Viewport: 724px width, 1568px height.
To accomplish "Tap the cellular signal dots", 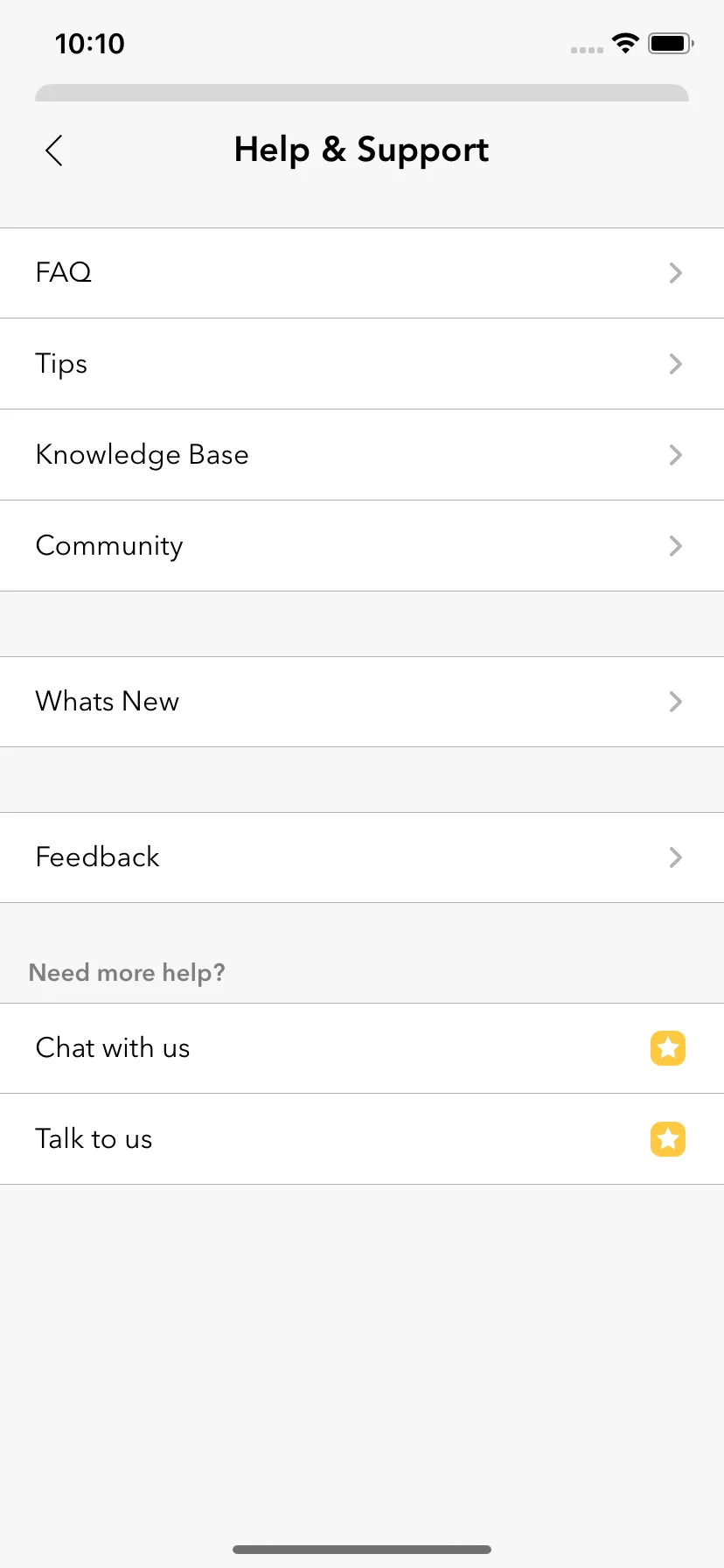I will [x=587, y=50].
